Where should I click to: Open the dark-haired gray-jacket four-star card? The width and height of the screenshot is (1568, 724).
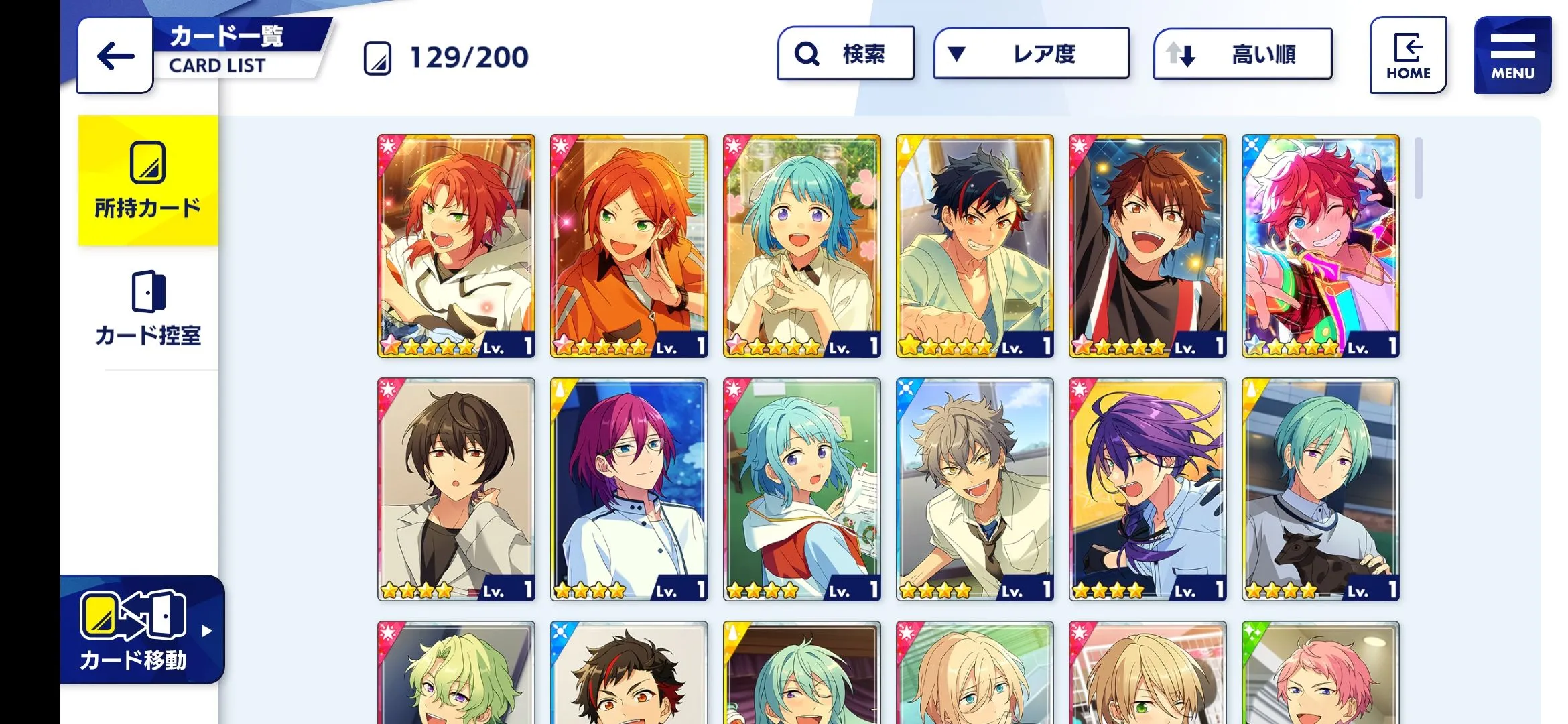click(456, 489)
